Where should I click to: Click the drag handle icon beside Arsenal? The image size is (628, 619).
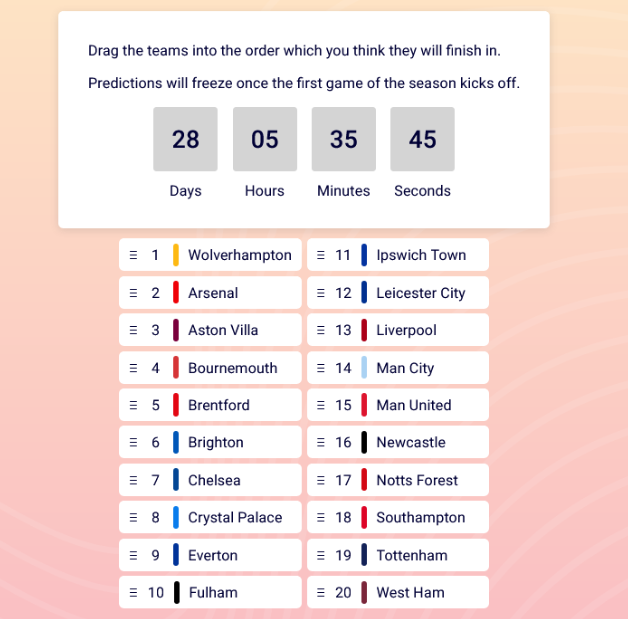tap(133, 293)
